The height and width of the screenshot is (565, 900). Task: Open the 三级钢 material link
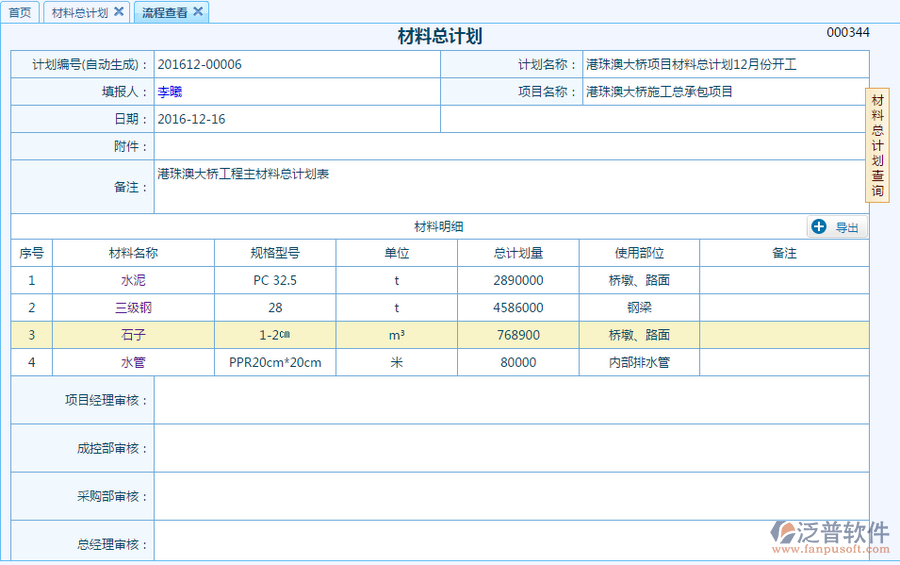pos(133,308)
